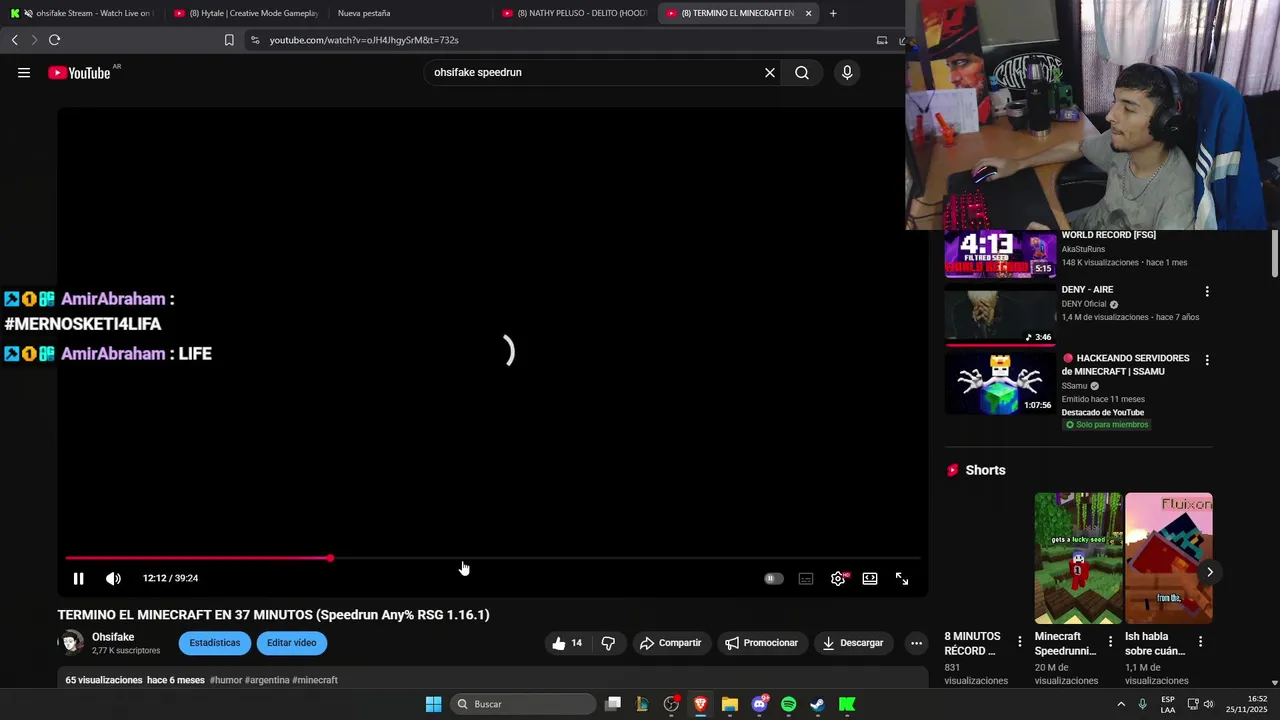Like the video
This screenshot has height=720, width=1280.
pyautogui.click(x=567, y=643)
